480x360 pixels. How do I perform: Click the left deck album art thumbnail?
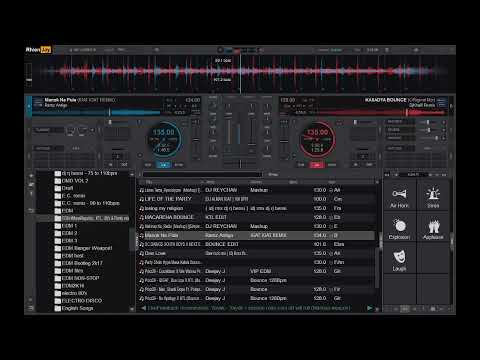click(x=38, y=102)
